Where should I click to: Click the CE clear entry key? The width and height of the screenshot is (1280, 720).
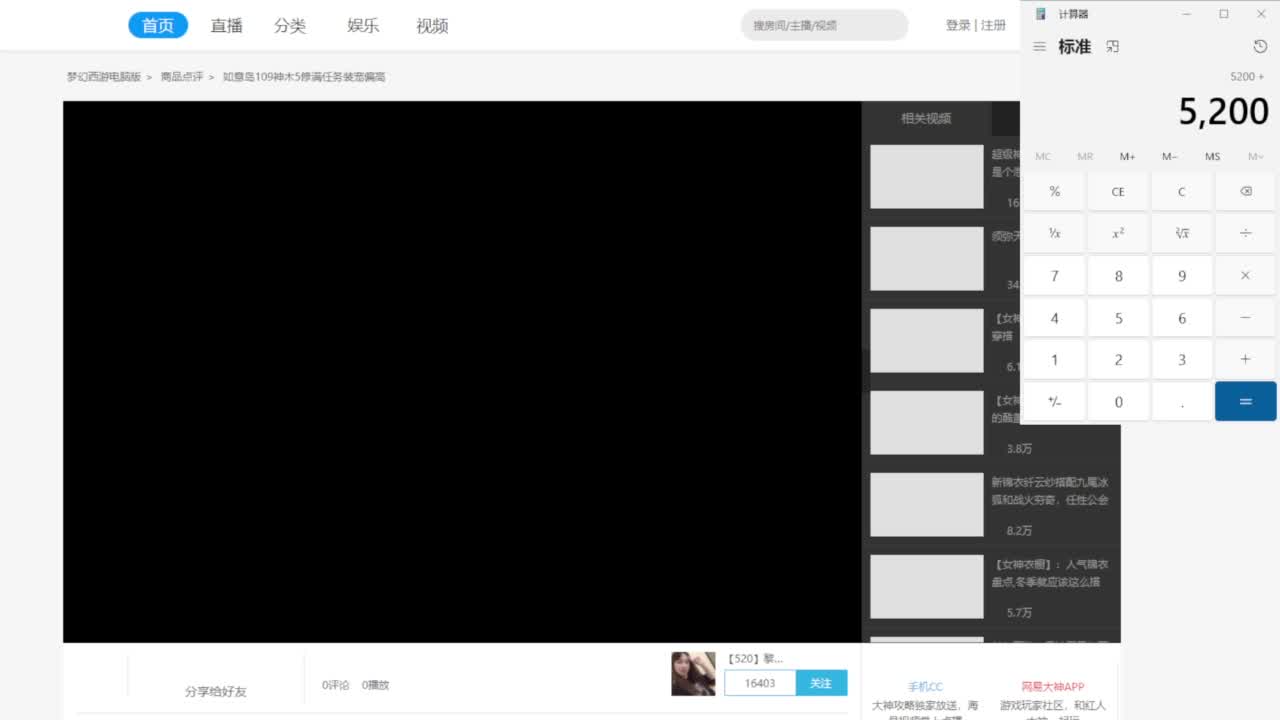coord(1118,191)
